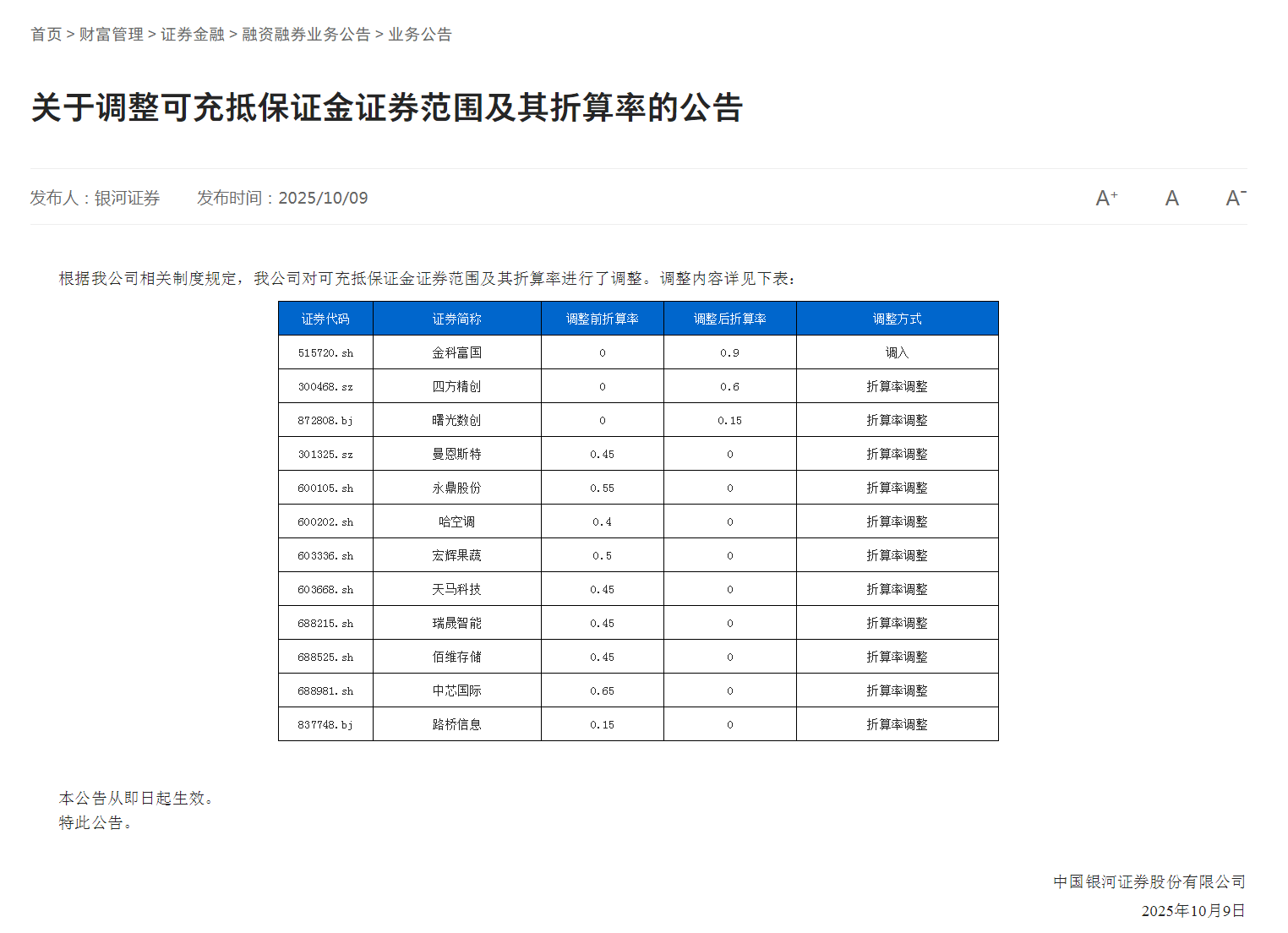The image size is (1288, 933).
Task: Select the 中芯国际 row entry
Action: tap(456, 690)
